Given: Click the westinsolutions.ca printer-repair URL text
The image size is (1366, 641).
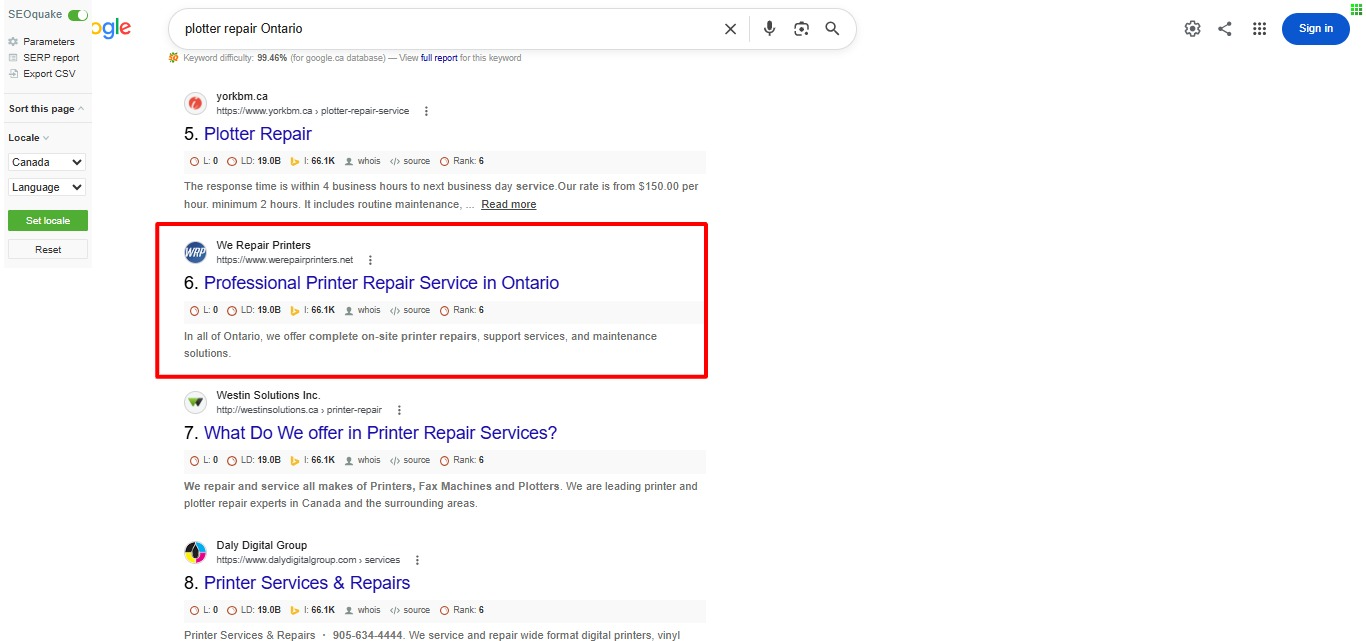Looking at the screenshot, I should point(299,410).
